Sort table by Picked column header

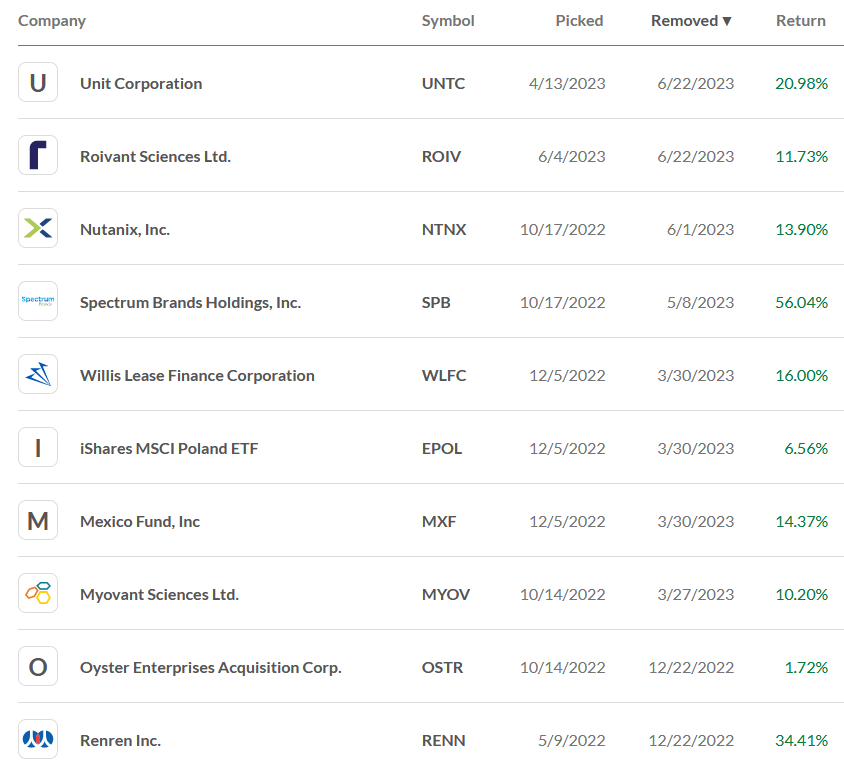579,21
